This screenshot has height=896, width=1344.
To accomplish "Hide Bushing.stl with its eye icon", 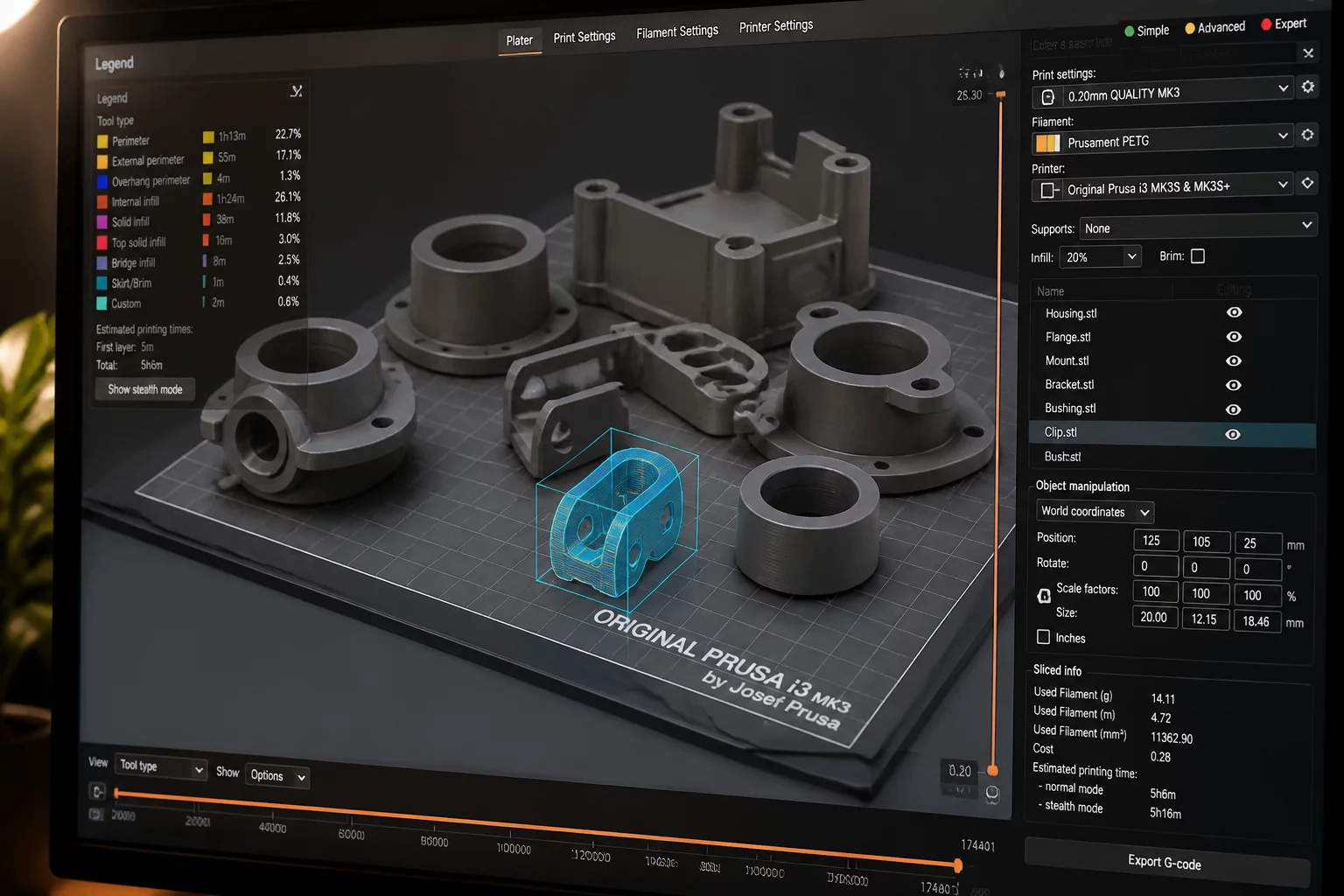I will coord(1234,409).
